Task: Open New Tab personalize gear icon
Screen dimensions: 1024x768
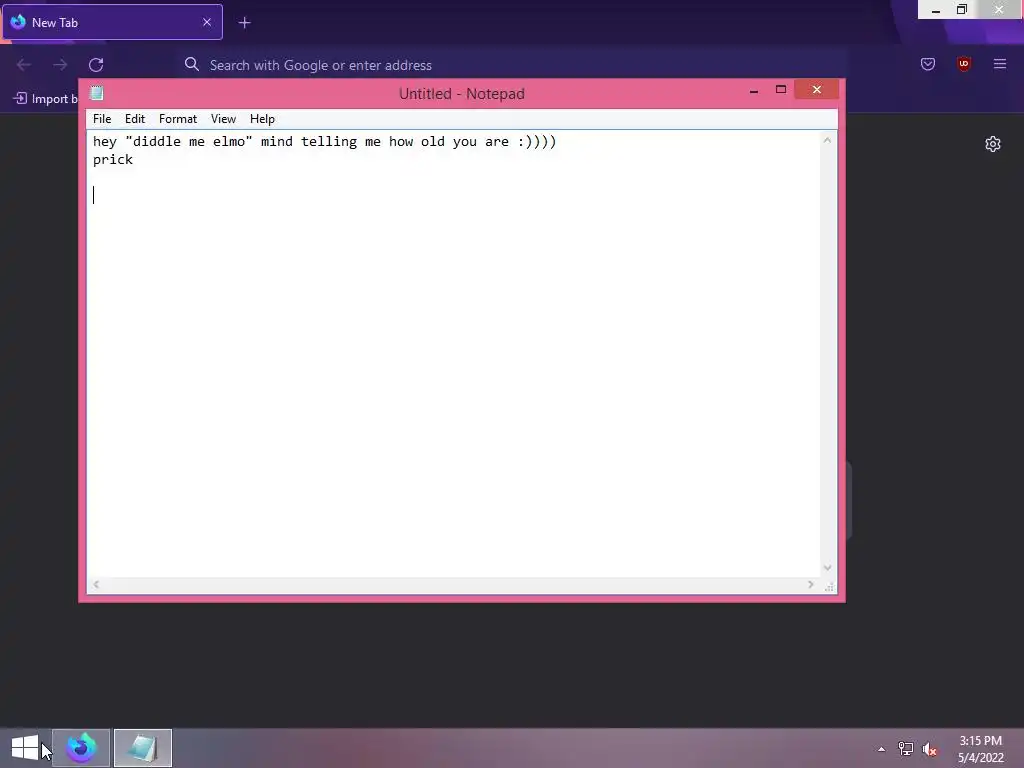Action: 993,144
